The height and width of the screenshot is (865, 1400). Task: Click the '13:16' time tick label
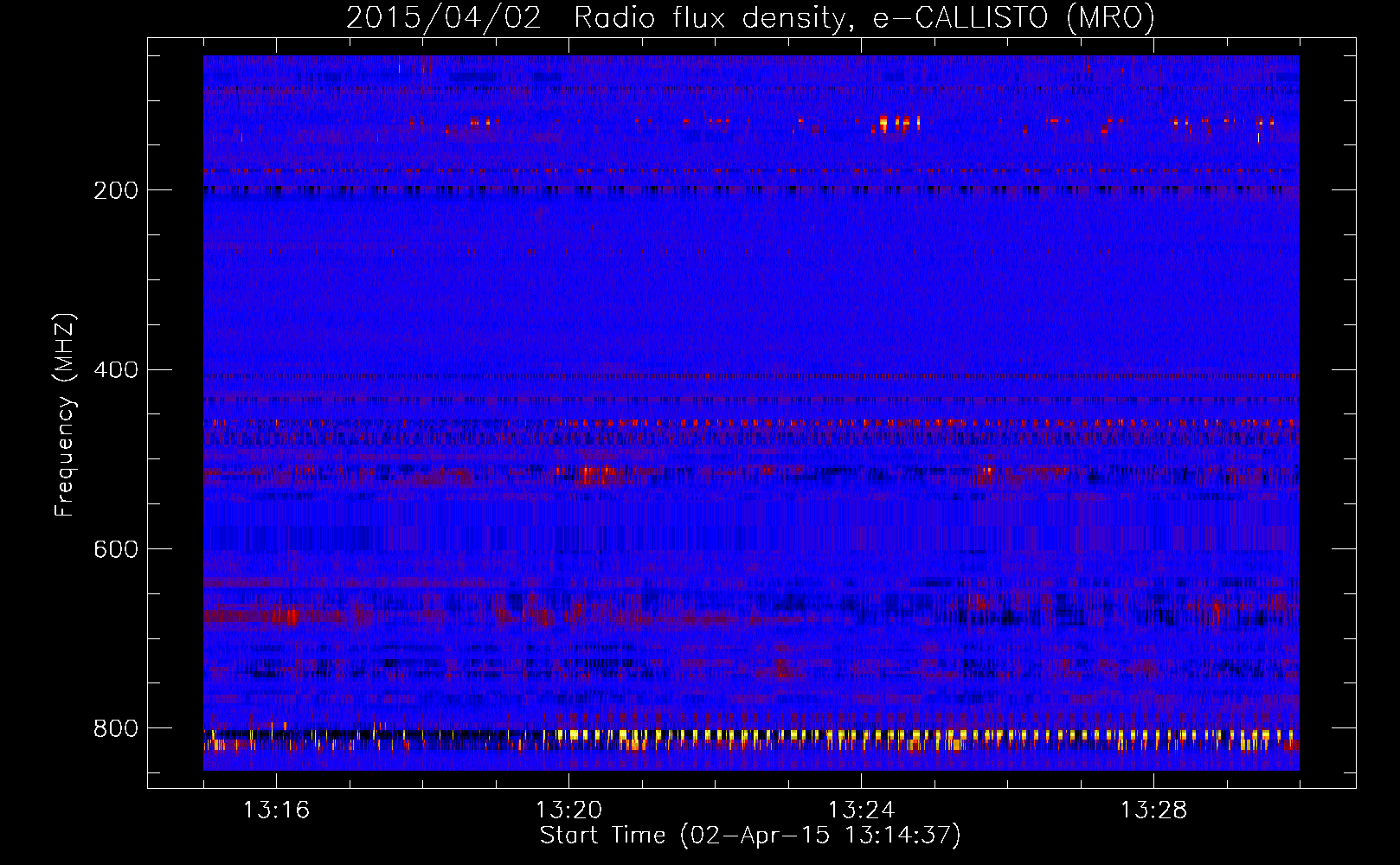(x=276, y=810)
